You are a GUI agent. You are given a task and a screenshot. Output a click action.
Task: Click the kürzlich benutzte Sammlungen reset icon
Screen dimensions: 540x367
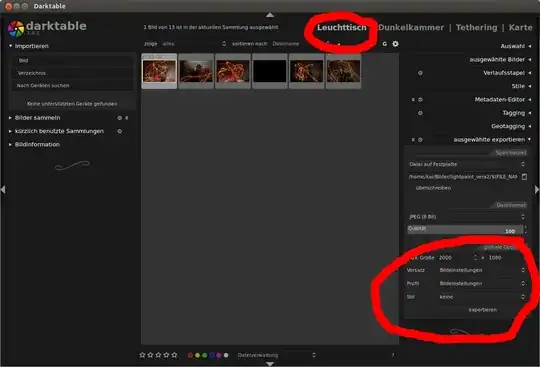pos(120,131)
